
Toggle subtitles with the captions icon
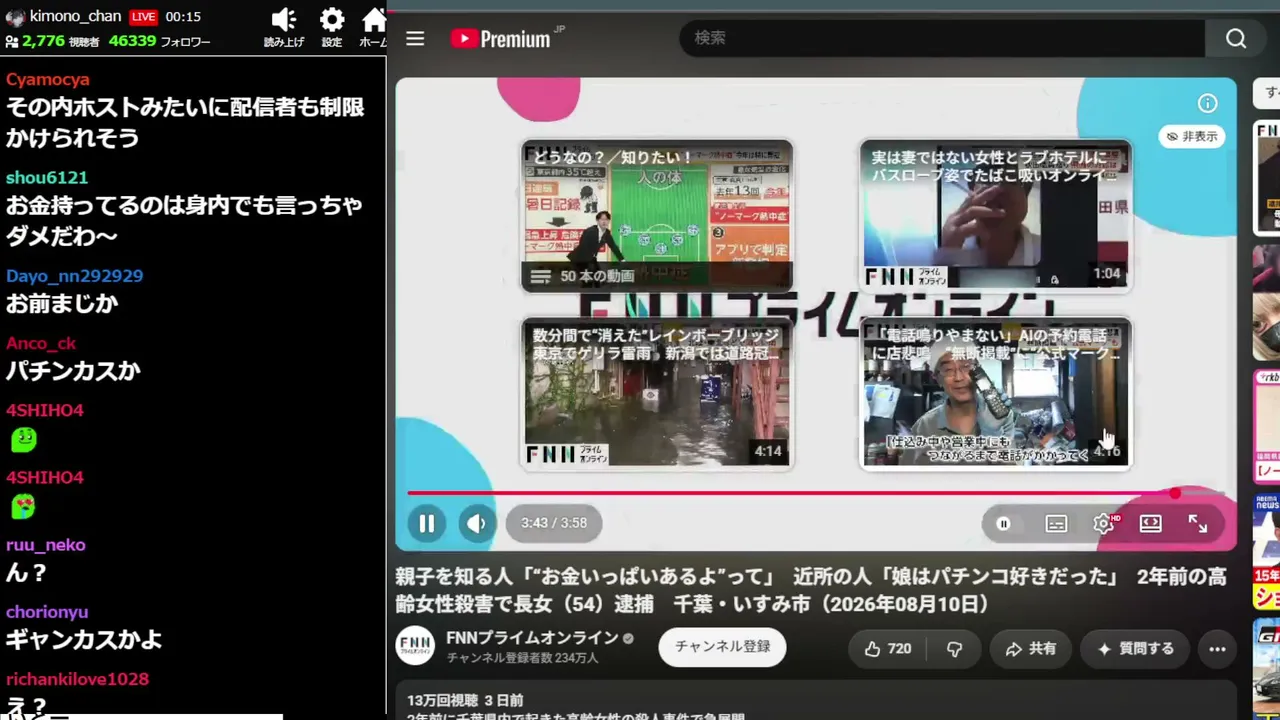pos(1056,523)
